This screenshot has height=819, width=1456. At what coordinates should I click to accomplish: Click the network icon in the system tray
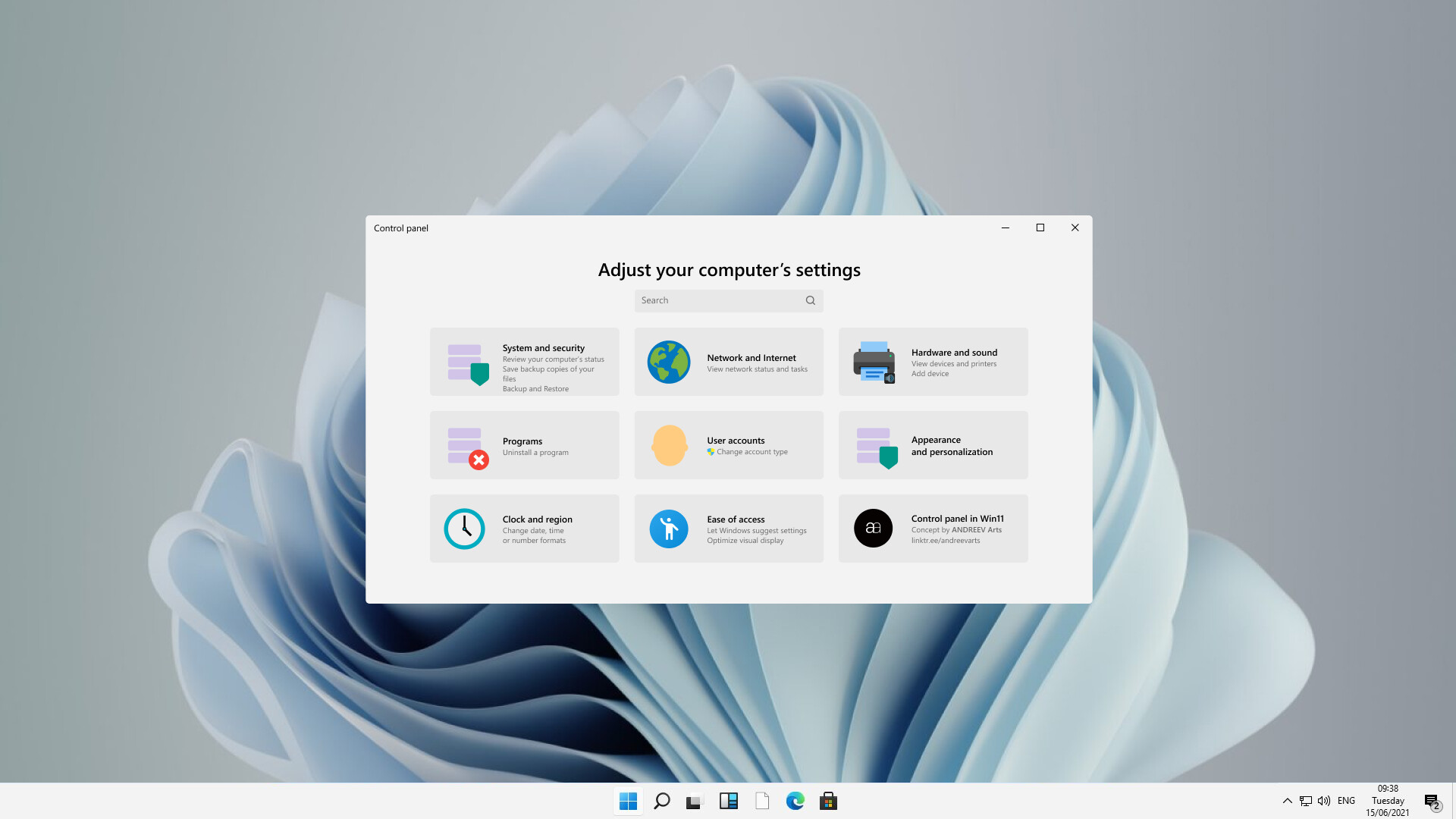[1305, 801]
